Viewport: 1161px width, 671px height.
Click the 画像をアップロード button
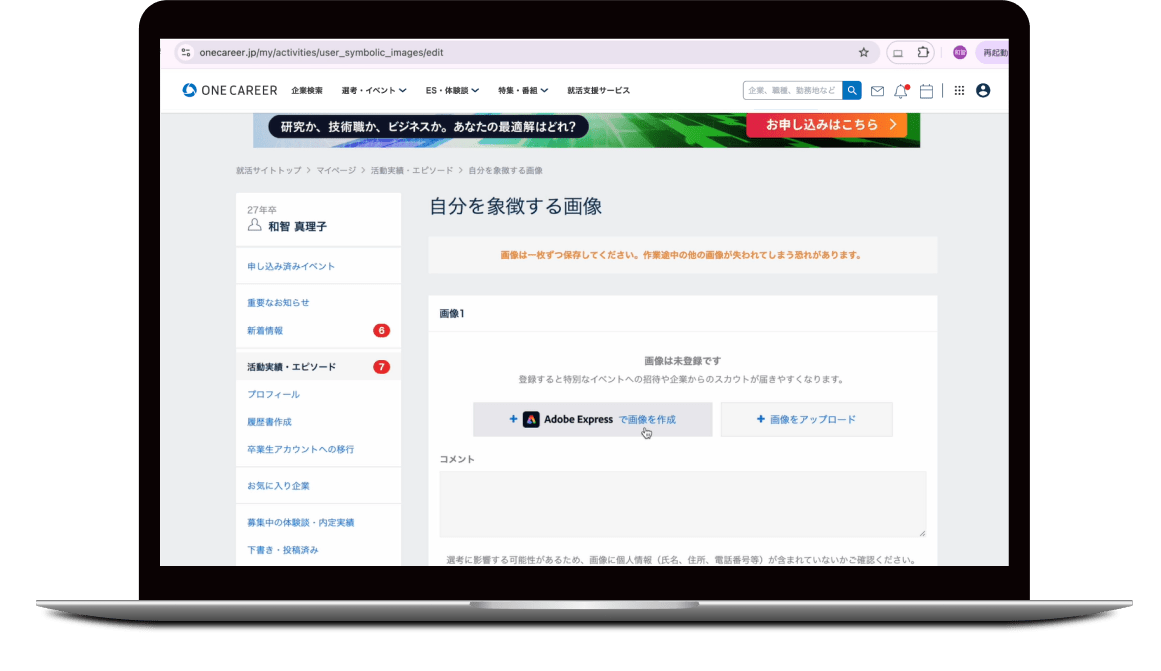pyautogui.click(x=806, y=420)
